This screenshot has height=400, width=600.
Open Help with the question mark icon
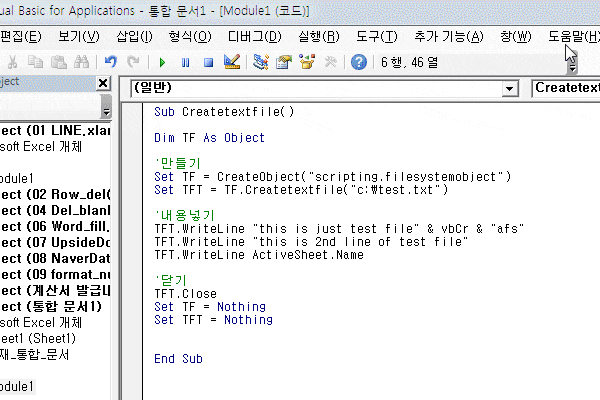tap(359, 62)
